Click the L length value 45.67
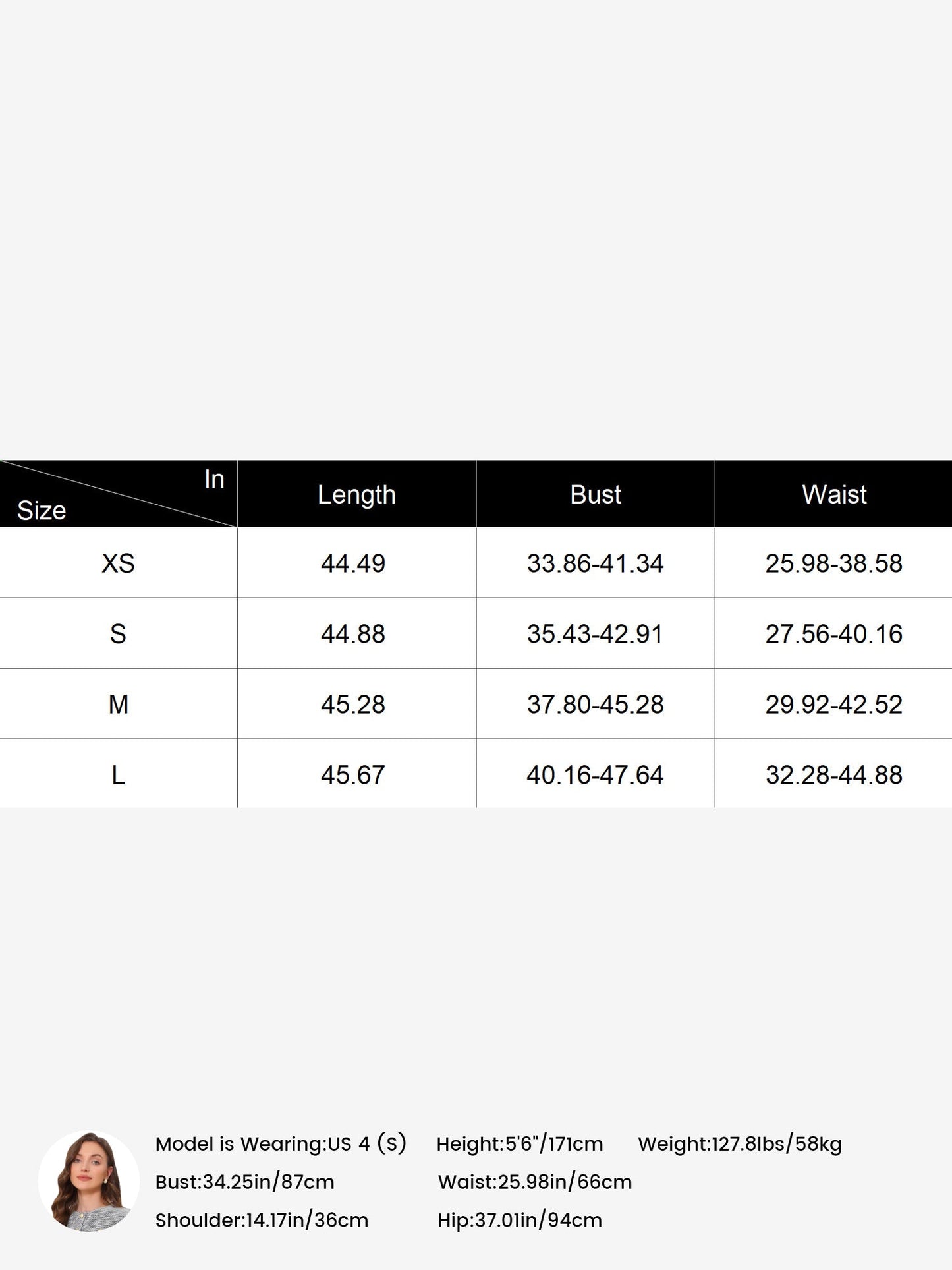Screen dimensions: 952x1270 353,775
